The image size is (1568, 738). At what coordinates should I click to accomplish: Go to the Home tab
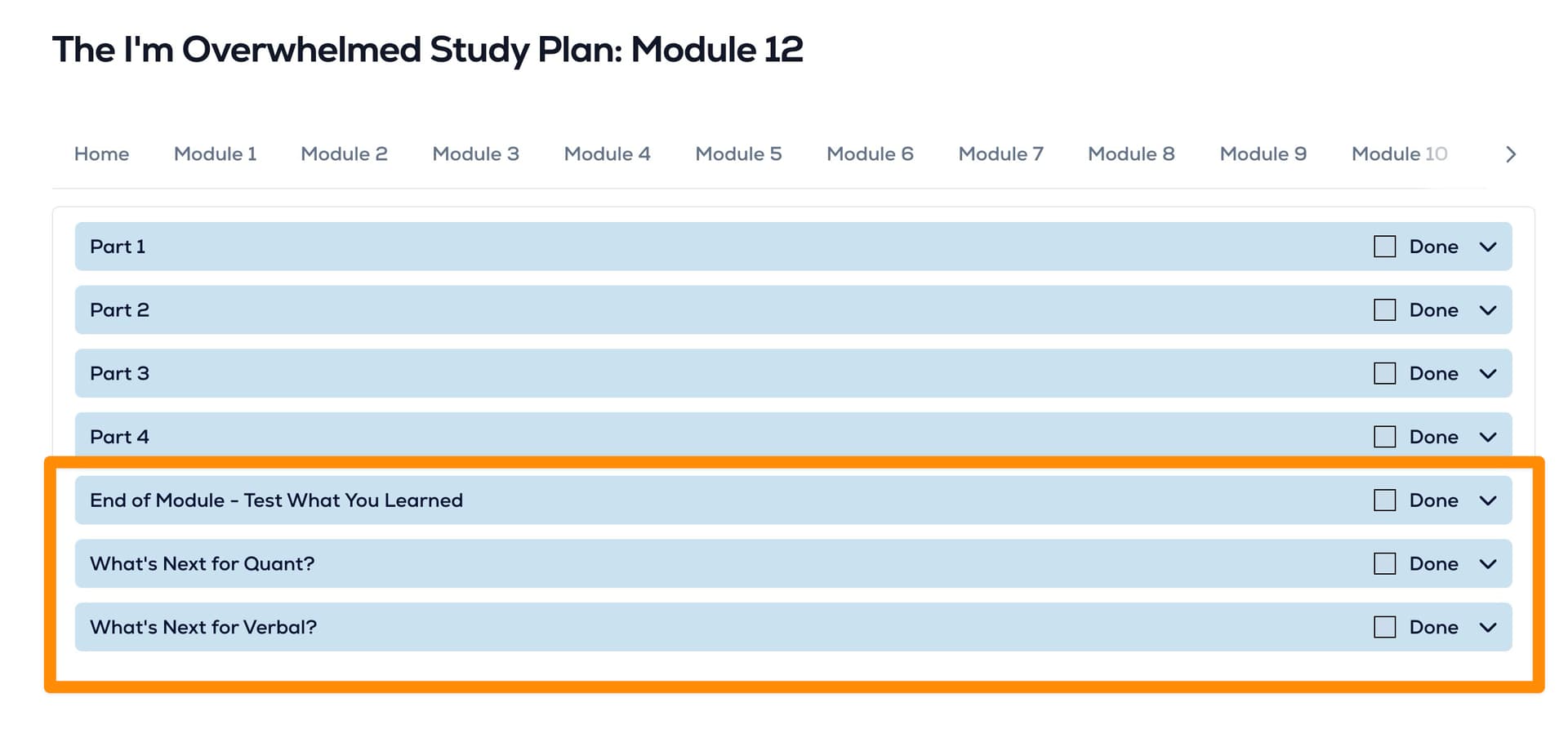pos(101,153)
